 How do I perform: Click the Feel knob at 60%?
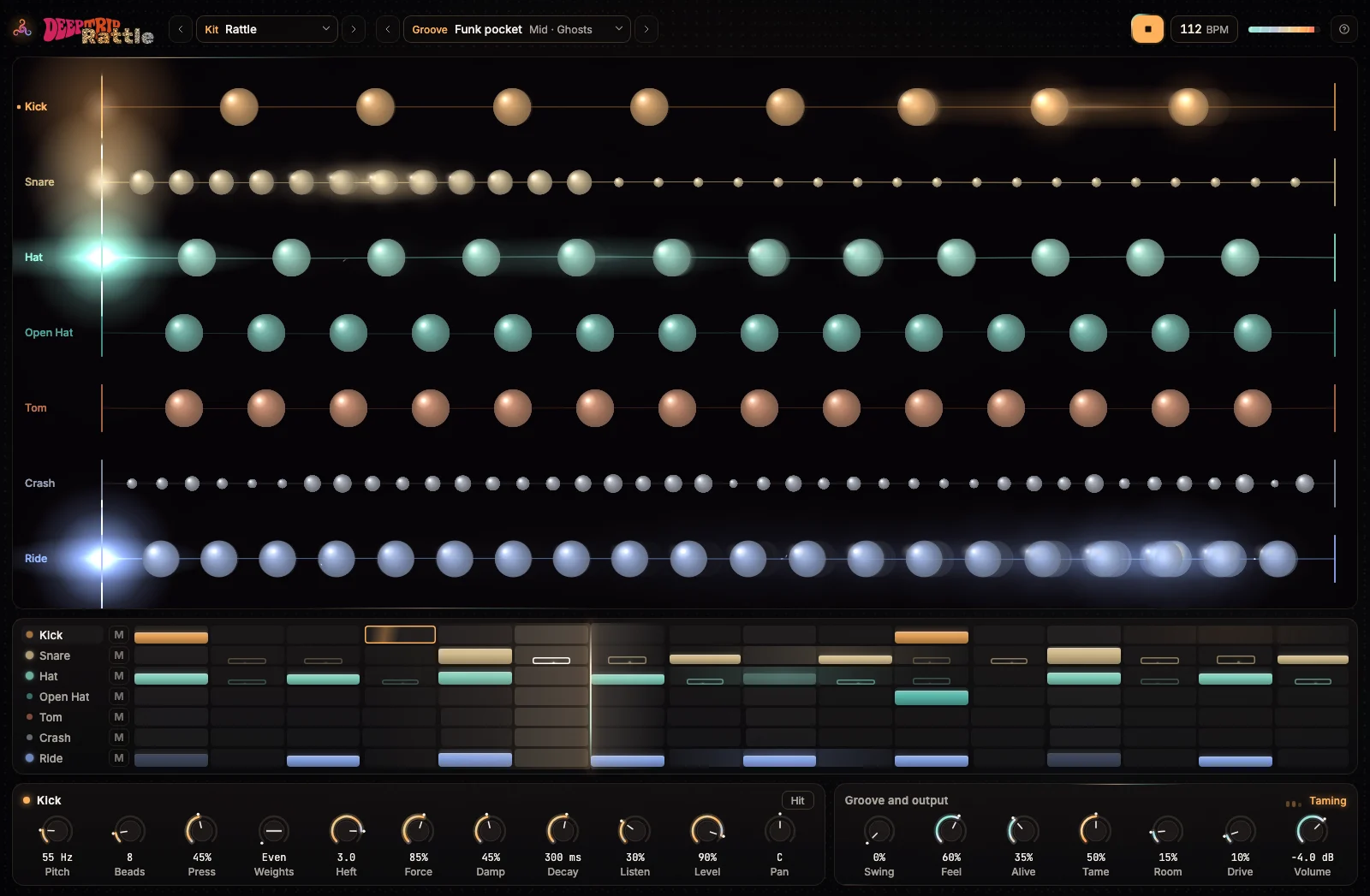(x=951, y=830)
